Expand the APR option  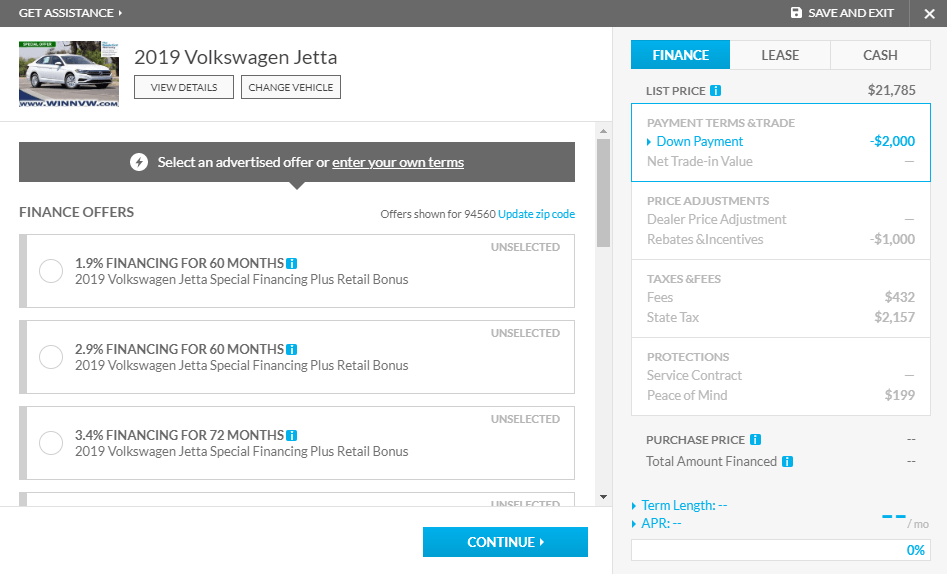click(x=656, y=523)
